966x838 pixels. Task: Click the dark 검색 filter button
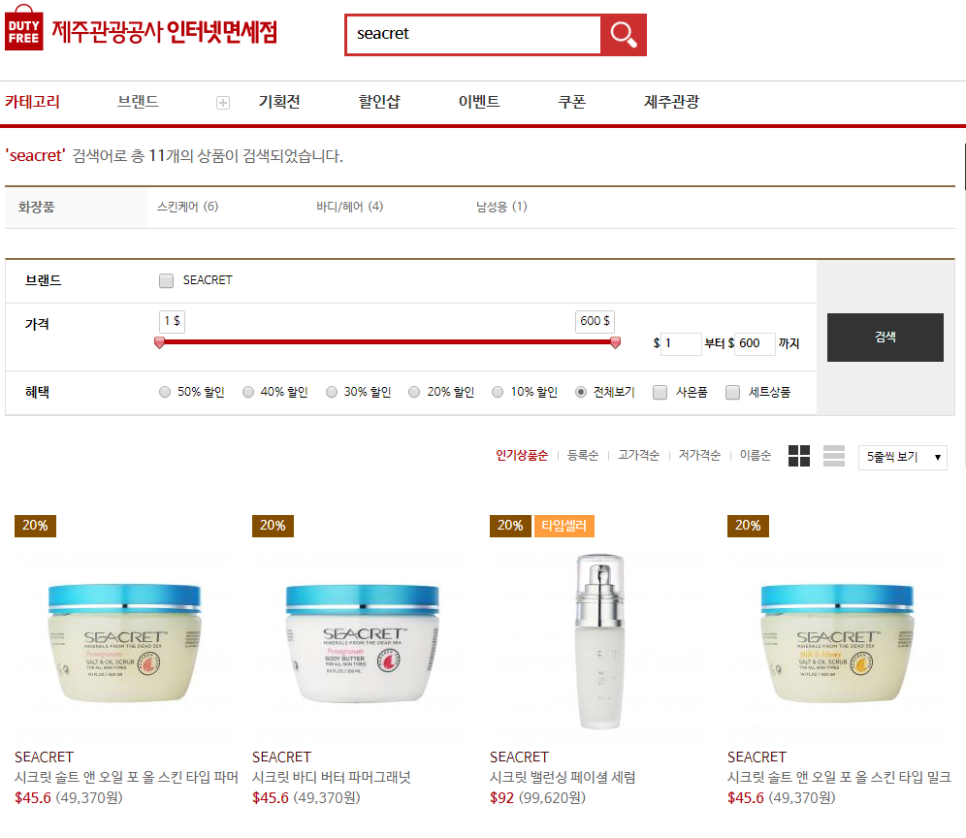pyautogui.click(x=885, y=337)
